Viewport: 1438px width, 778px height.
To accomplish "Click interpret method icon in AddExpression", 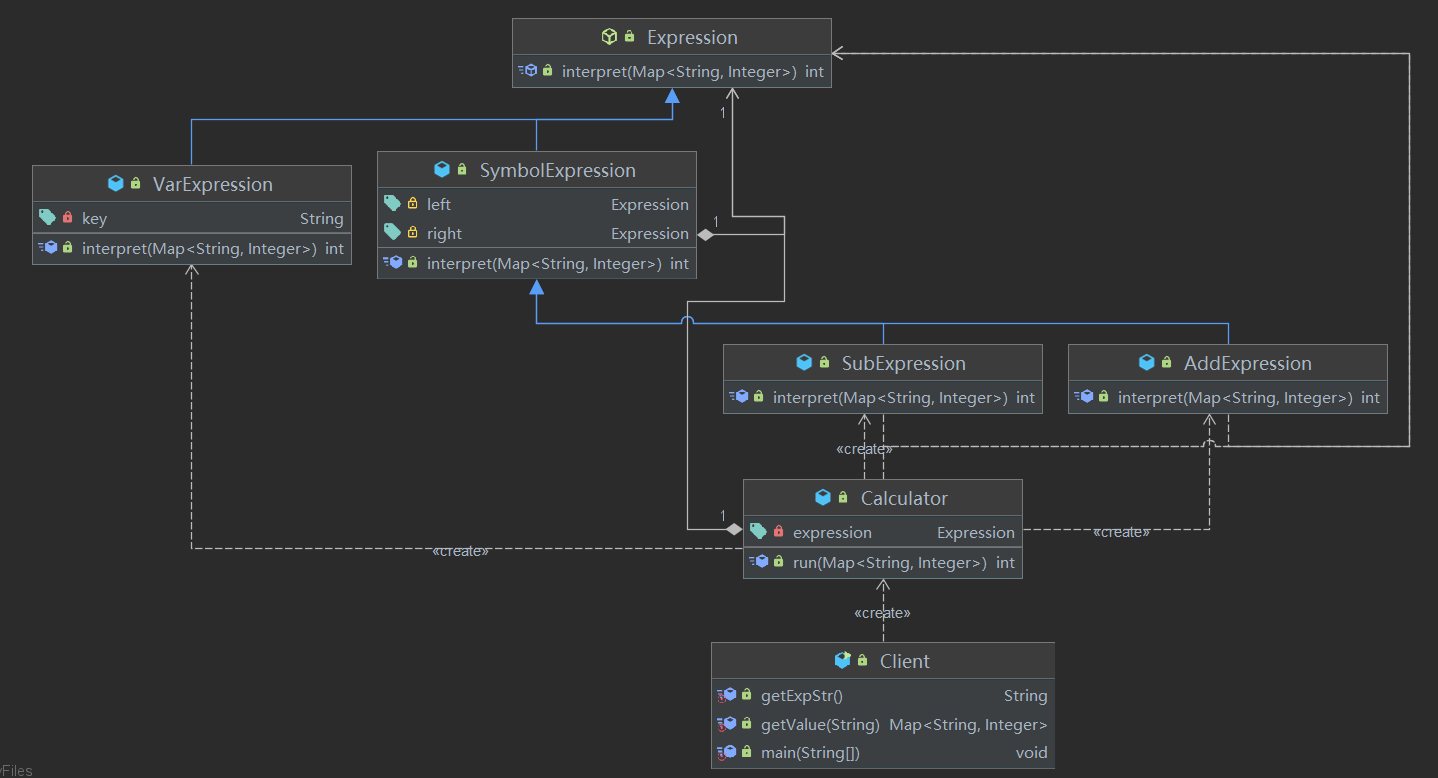I will [1083, 396].
